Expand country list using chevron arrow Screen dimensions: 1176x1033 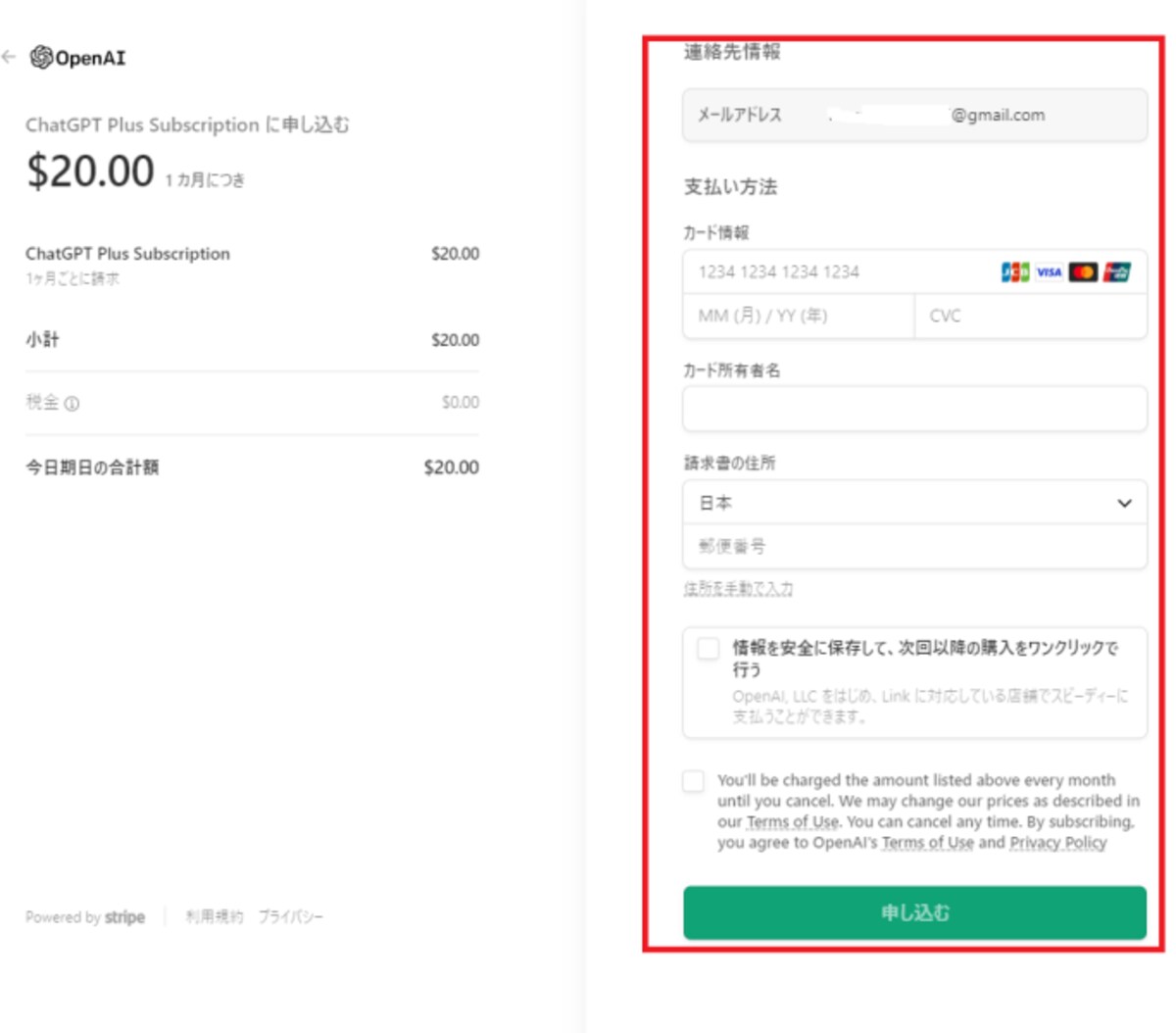pos(1124,504)
